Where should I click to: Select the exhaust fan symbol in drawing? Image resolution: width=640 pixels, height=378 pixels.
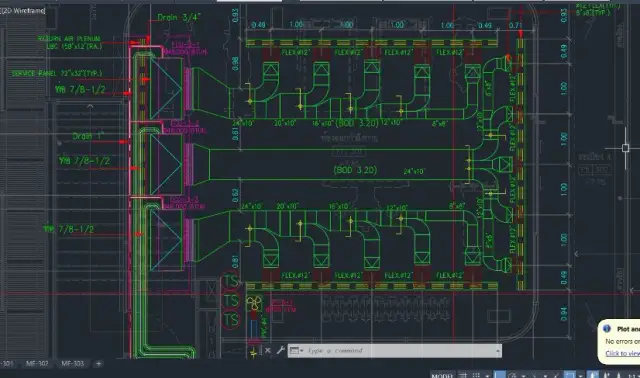(254, 303)
